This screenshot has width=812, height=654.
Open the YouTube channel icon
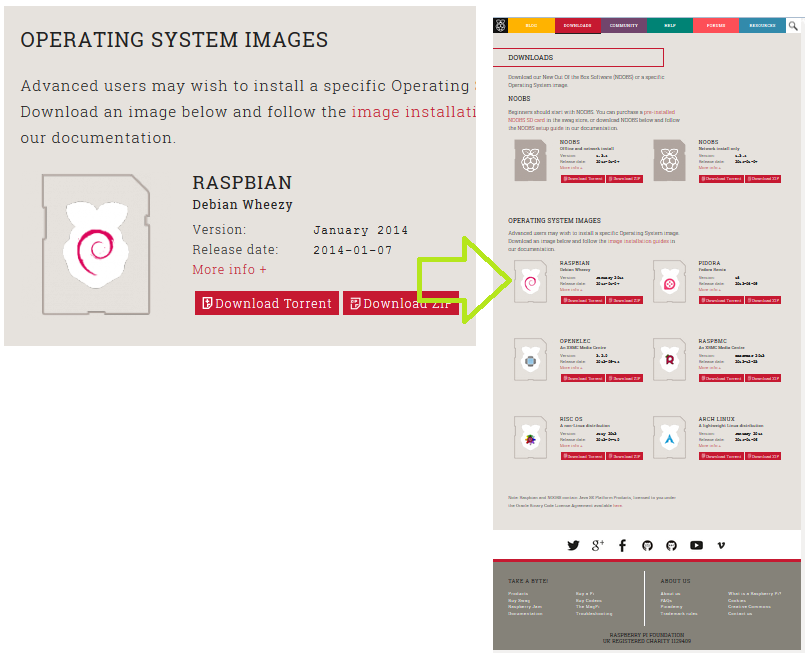pyautogui.click(x=696, y=545)
